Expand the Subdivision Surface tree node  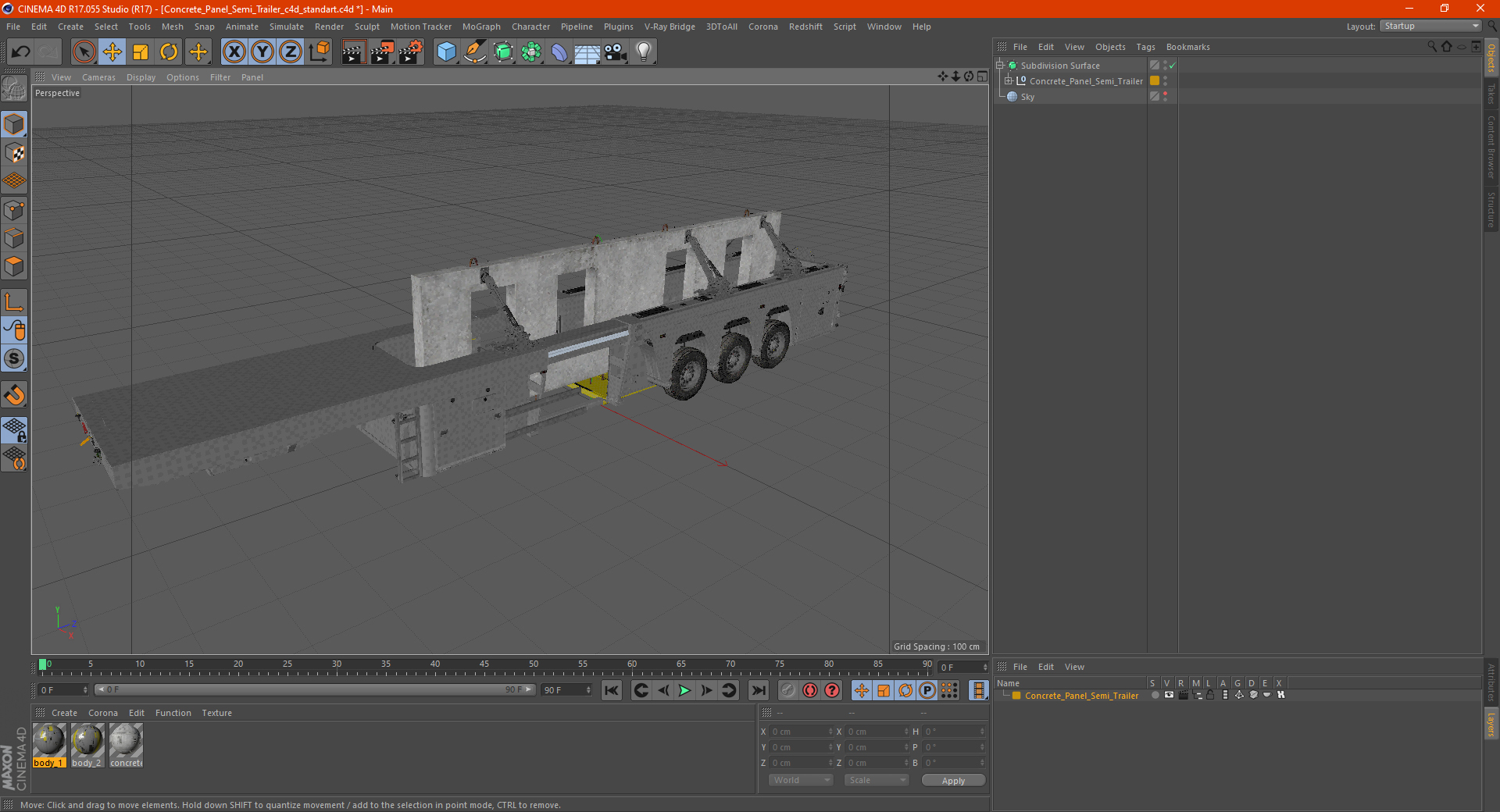pyautogui.click(x=1000, y=66)
